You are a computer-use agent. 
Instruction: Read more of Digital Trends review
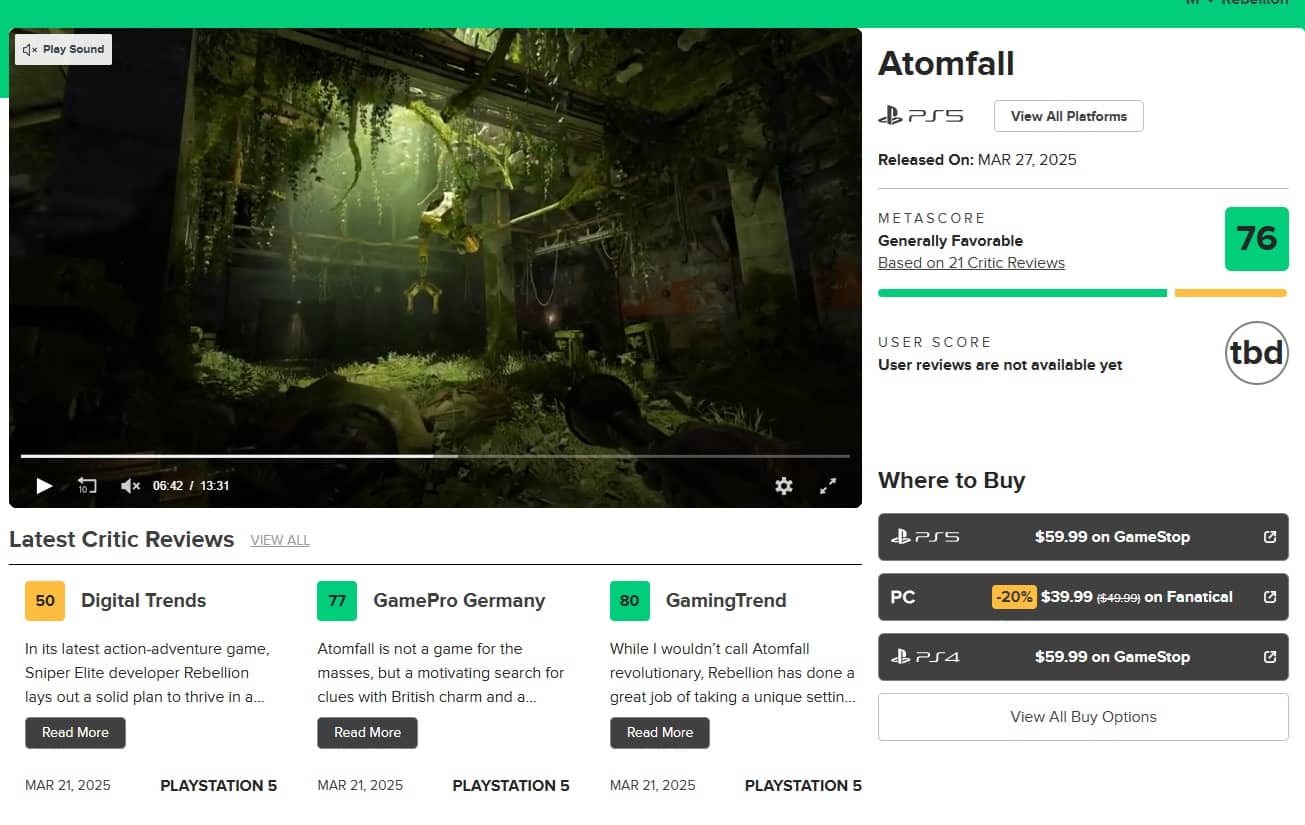(x=75, y=732)
